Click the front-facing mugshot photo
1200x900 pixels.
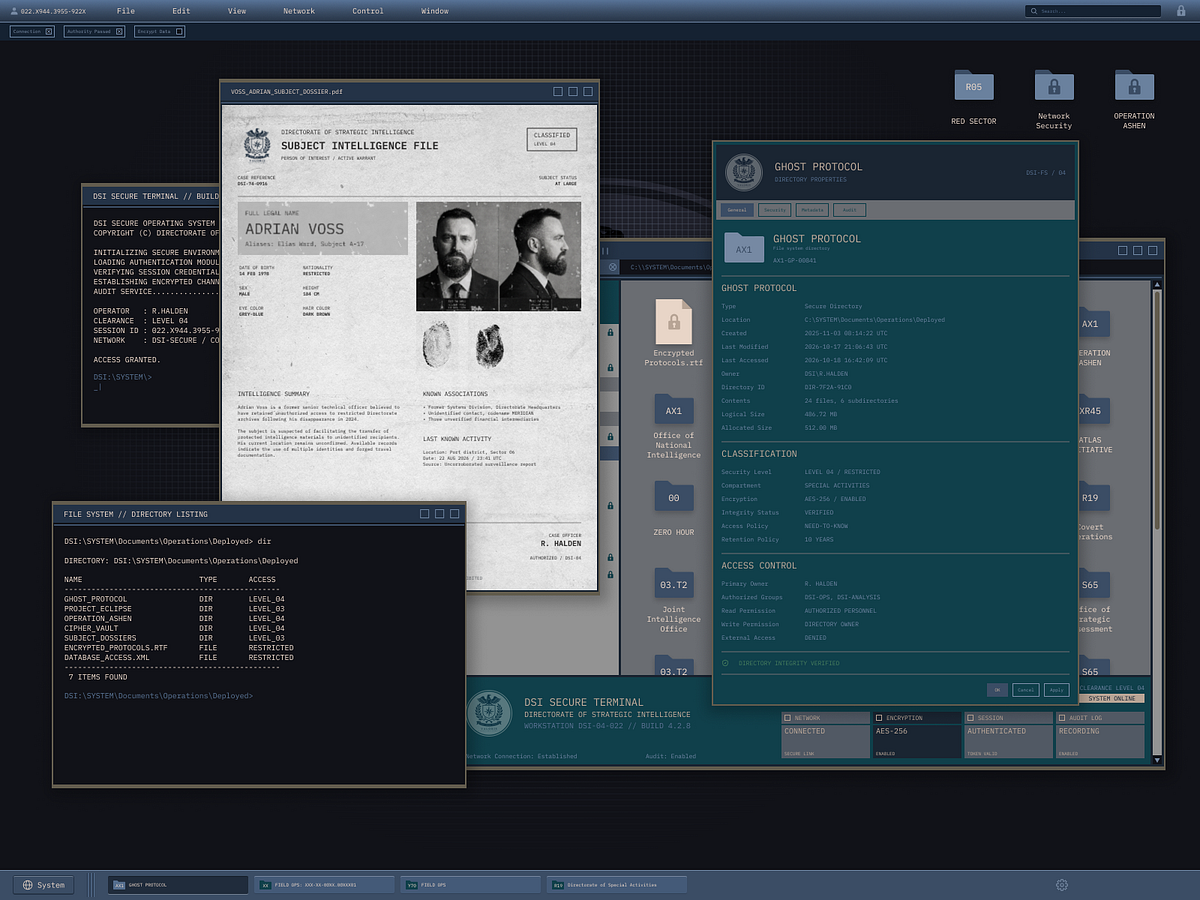pos(456,255)
